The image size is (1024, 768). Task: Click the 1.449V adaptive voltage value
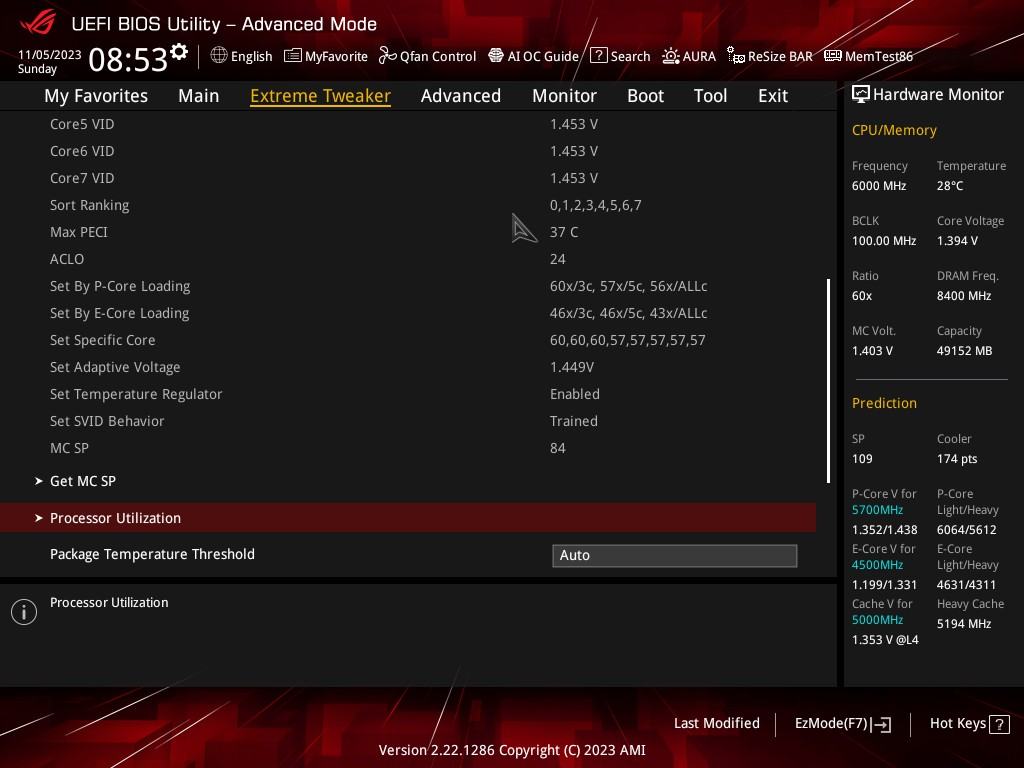[571, 367]
